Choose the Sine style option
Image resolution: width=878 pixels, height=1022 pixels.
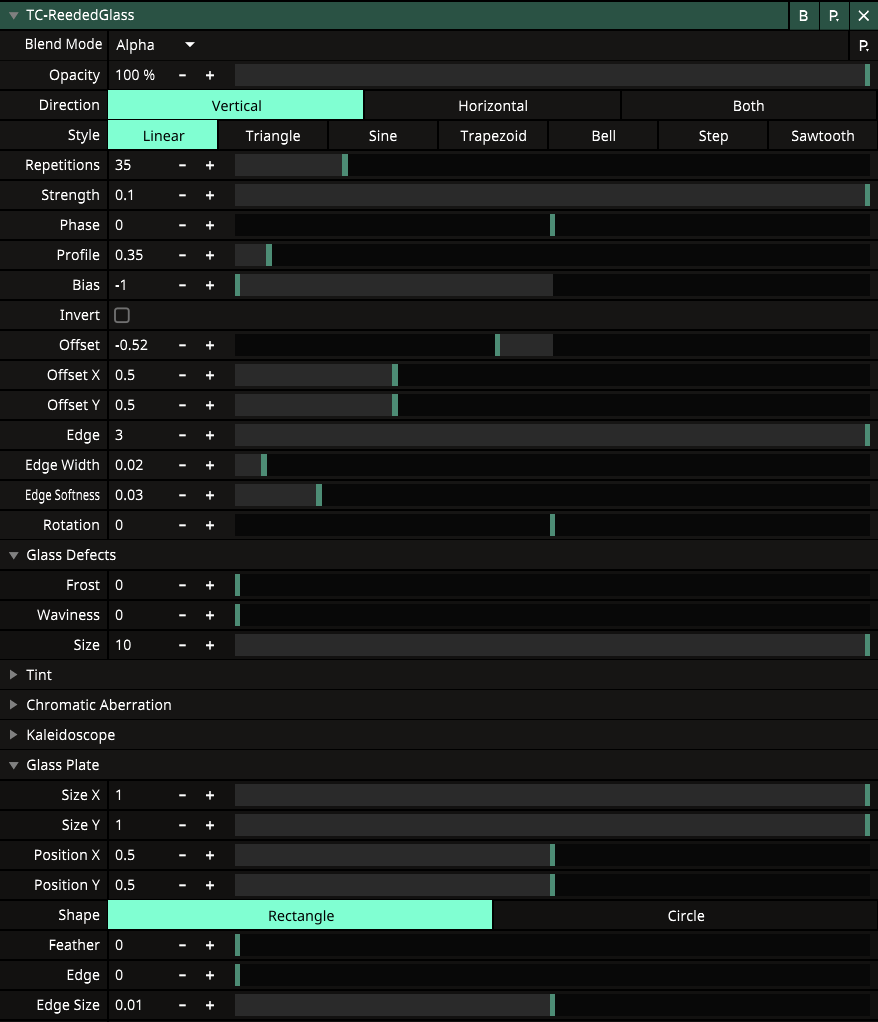(382, 136)
